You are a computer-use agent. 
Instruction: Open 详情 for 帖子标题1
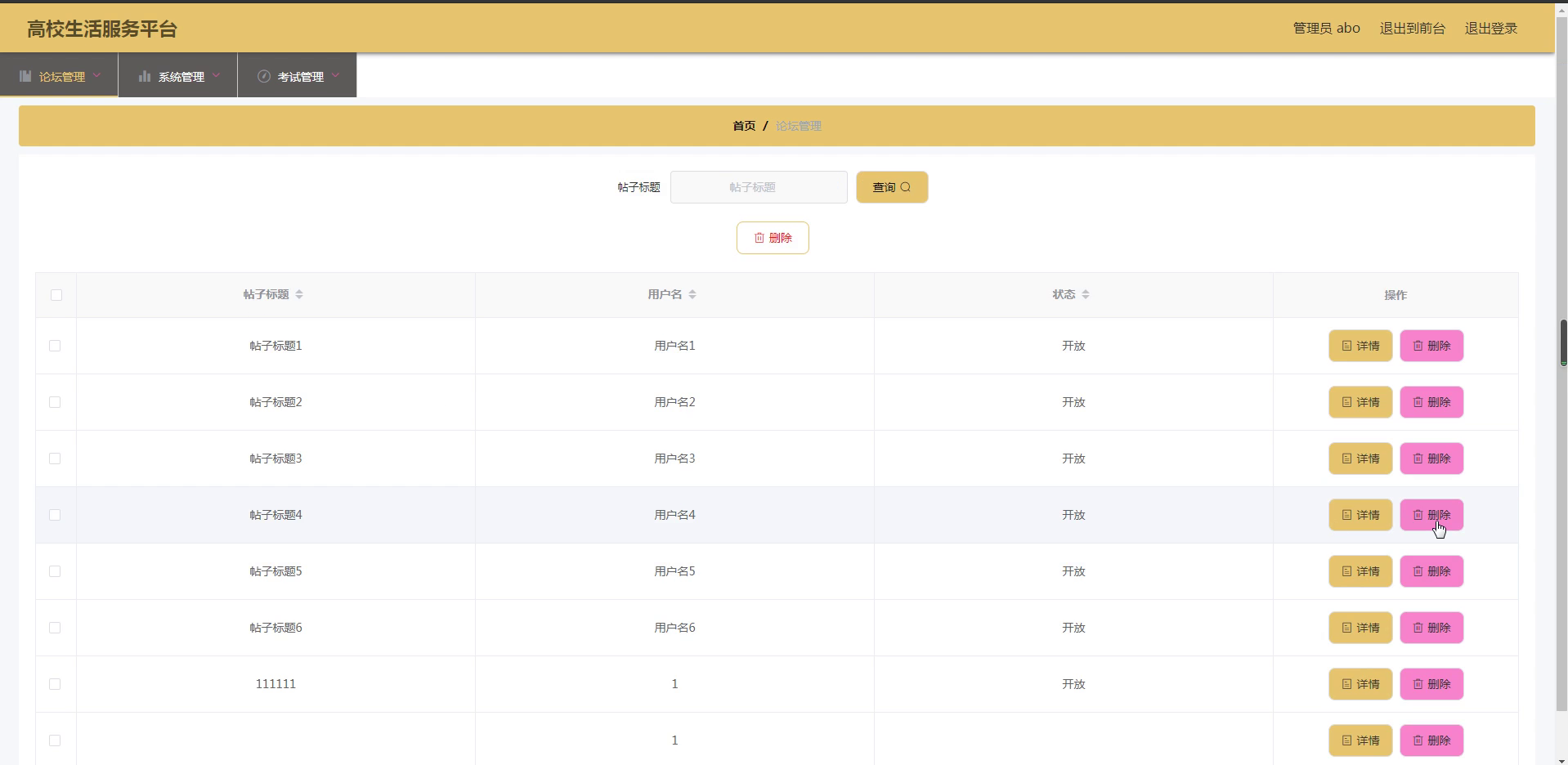point(1360,346)
